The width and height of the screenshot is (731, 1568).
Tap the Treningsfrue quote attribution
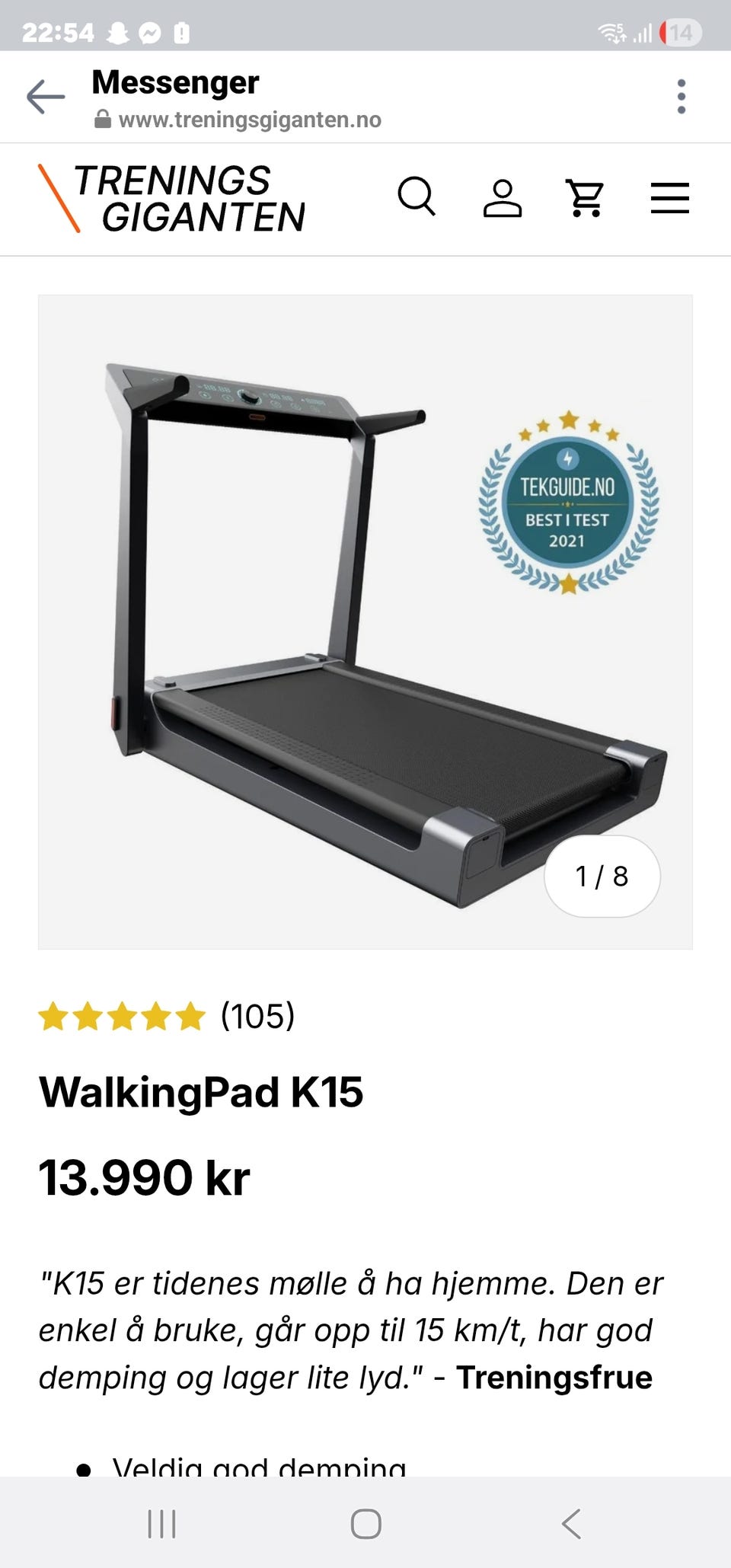point(554,1378)
